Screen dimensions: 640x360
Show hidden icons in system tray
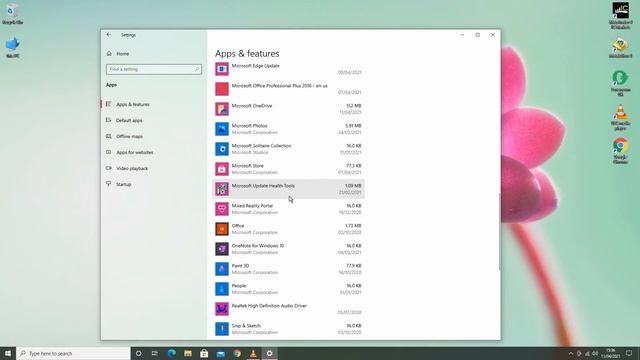(571, 353)
